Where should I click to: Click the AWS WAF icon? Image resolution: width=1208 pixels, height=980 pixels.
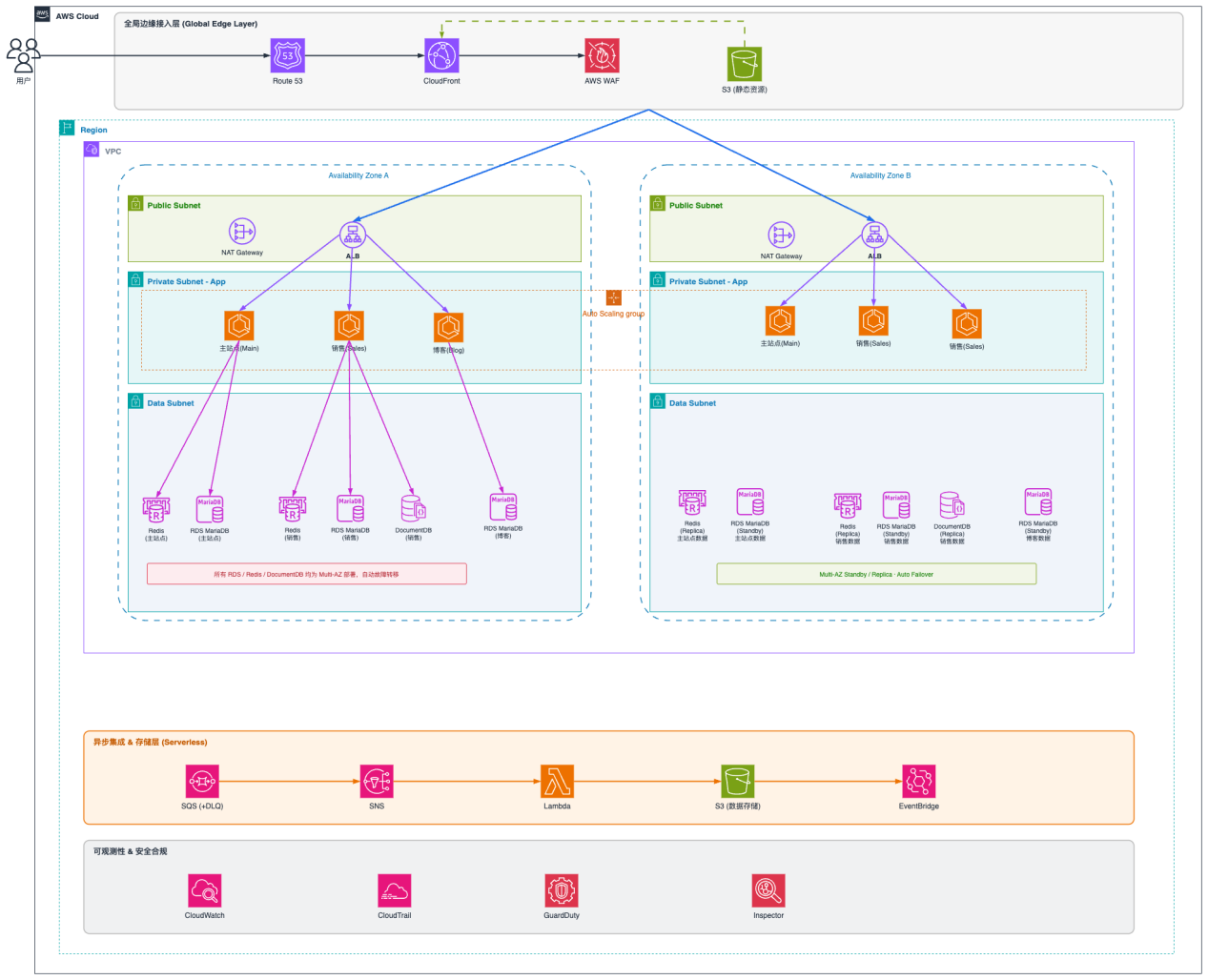point(602,55)
